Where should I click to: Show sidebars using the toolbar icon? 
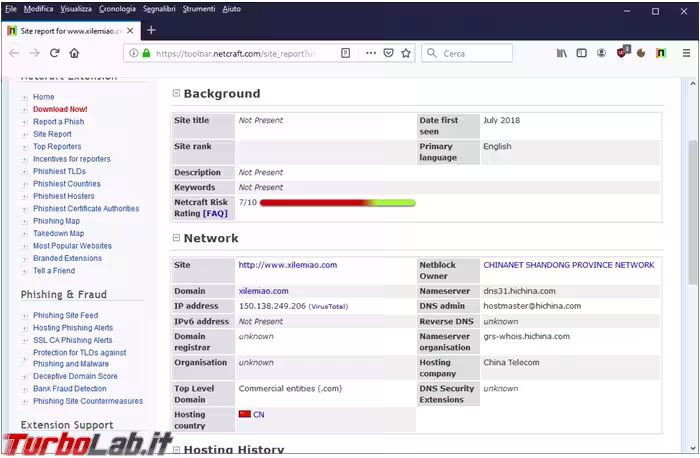click(582, 53)
